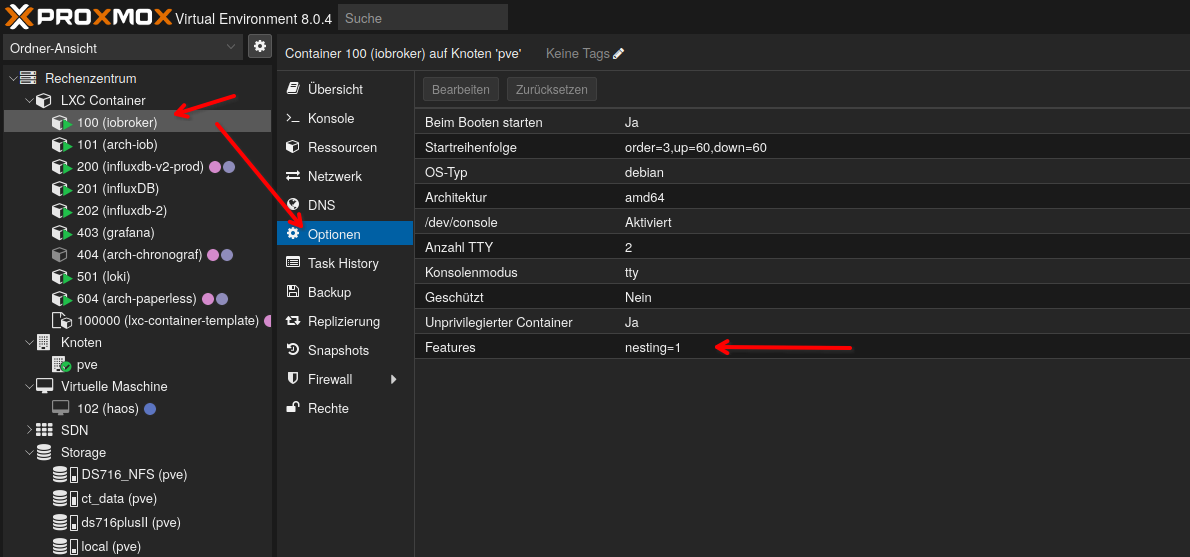This screenshot has width=1190, height=557.
Task: Open the Ordner-Ansicht view dropdown
Action: pos(122,48)
